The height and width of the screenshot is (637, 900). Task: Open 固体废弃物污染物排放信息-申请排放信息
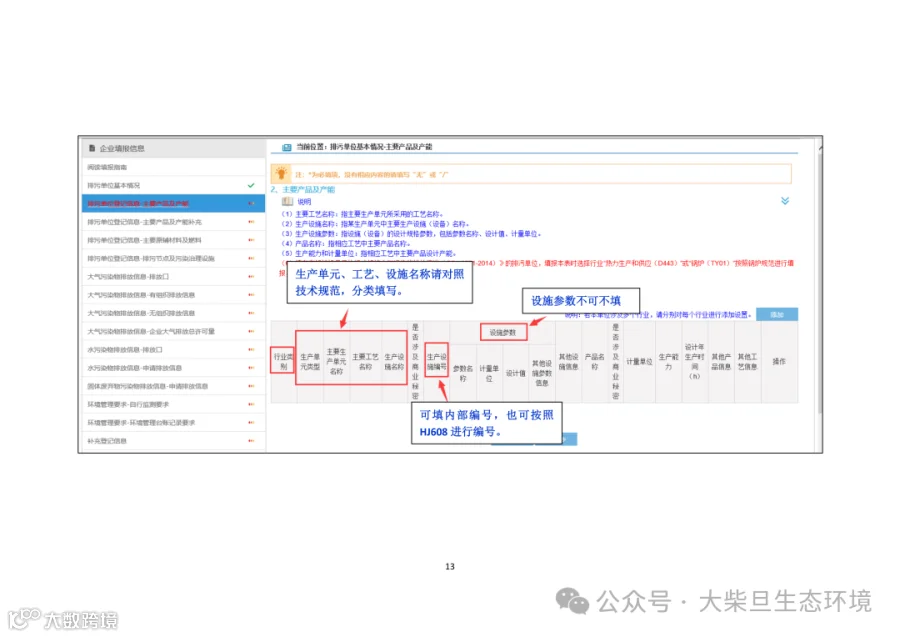tap(174, 386)
